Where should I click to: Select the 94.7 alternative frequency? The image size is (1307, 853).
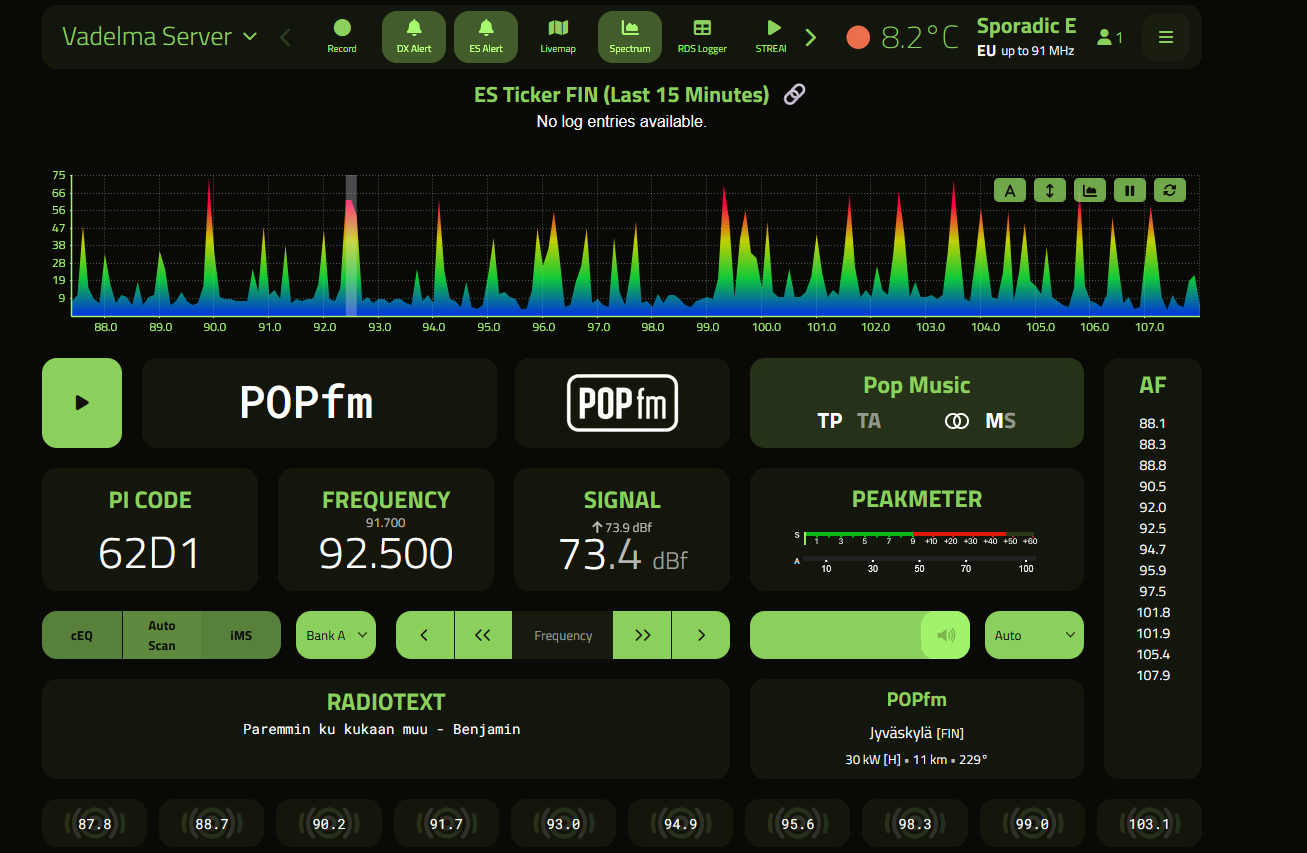tap(1152, 549)
